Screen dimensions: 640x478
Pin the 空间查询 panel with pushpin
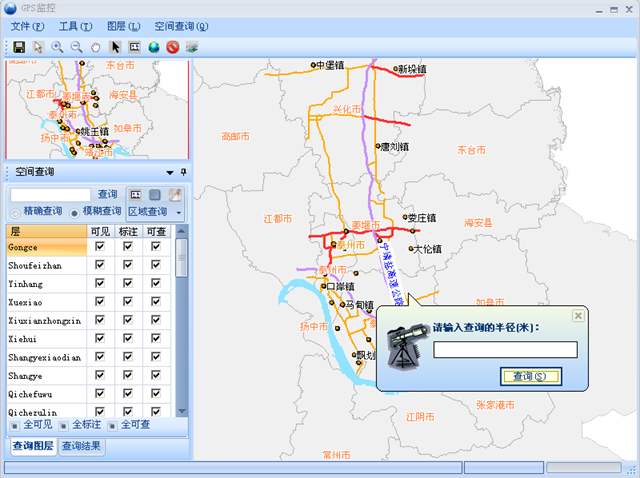coord(183,172)
